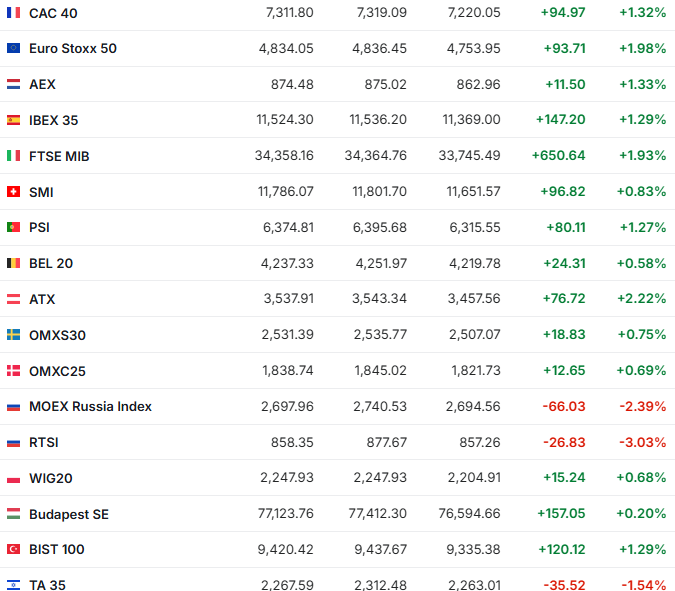This screenshot has height=591, width=675.
Task: Open the Euro Stoxx 50 index page
Action: pyautogui.click(x=73, y=48)
